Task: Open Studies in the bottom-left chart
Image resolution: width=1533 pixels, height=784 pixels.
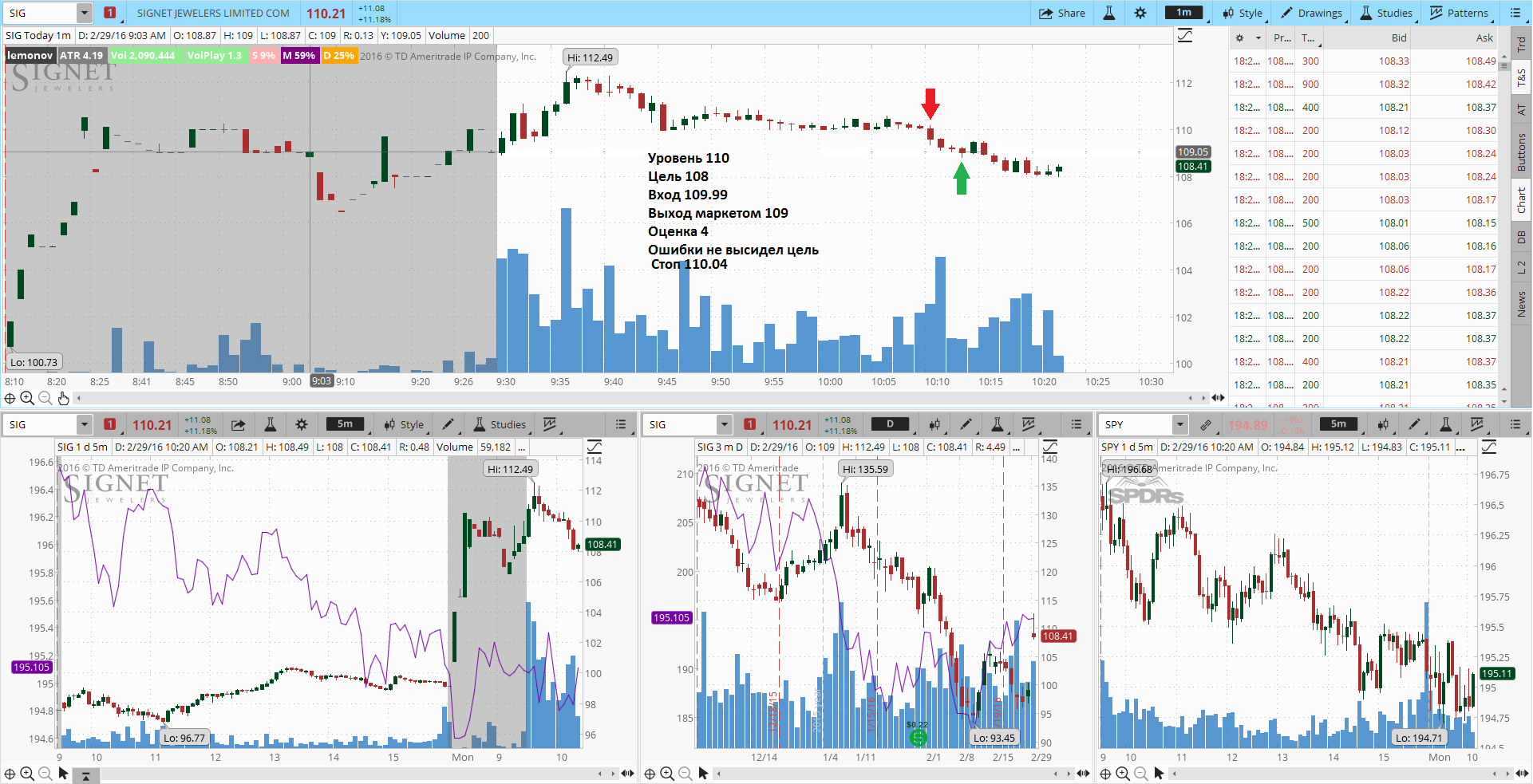Action: (500, 424)
